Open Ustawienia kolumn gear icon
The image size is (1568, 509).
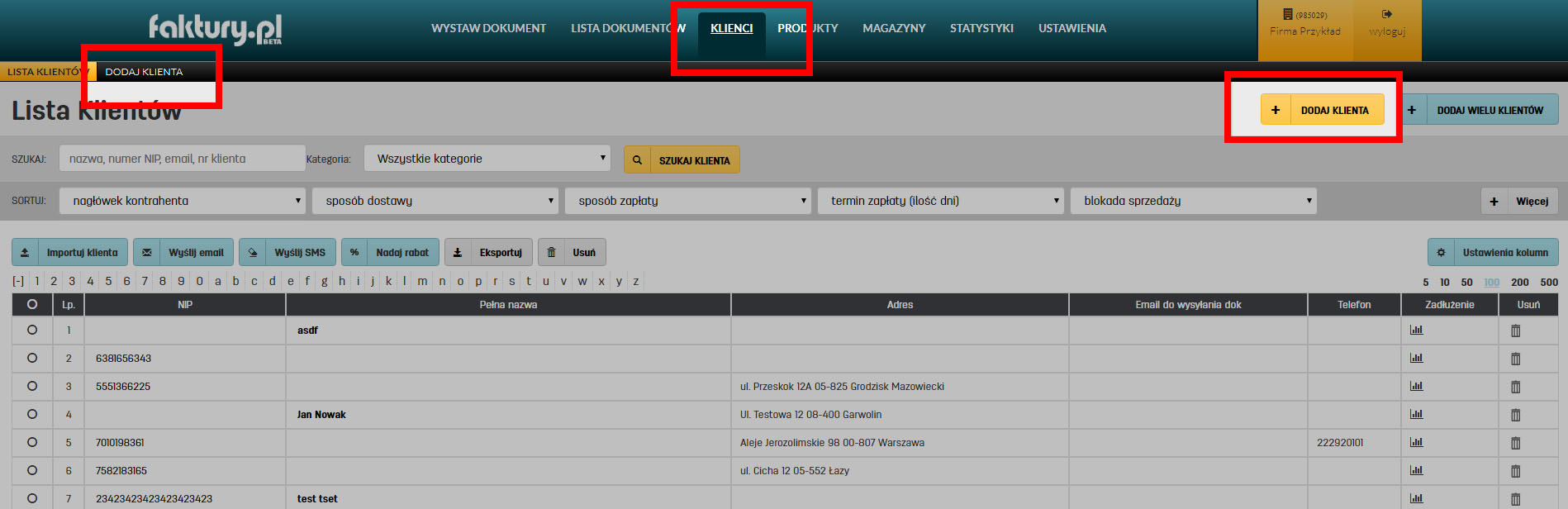(x=1441, y=253)
